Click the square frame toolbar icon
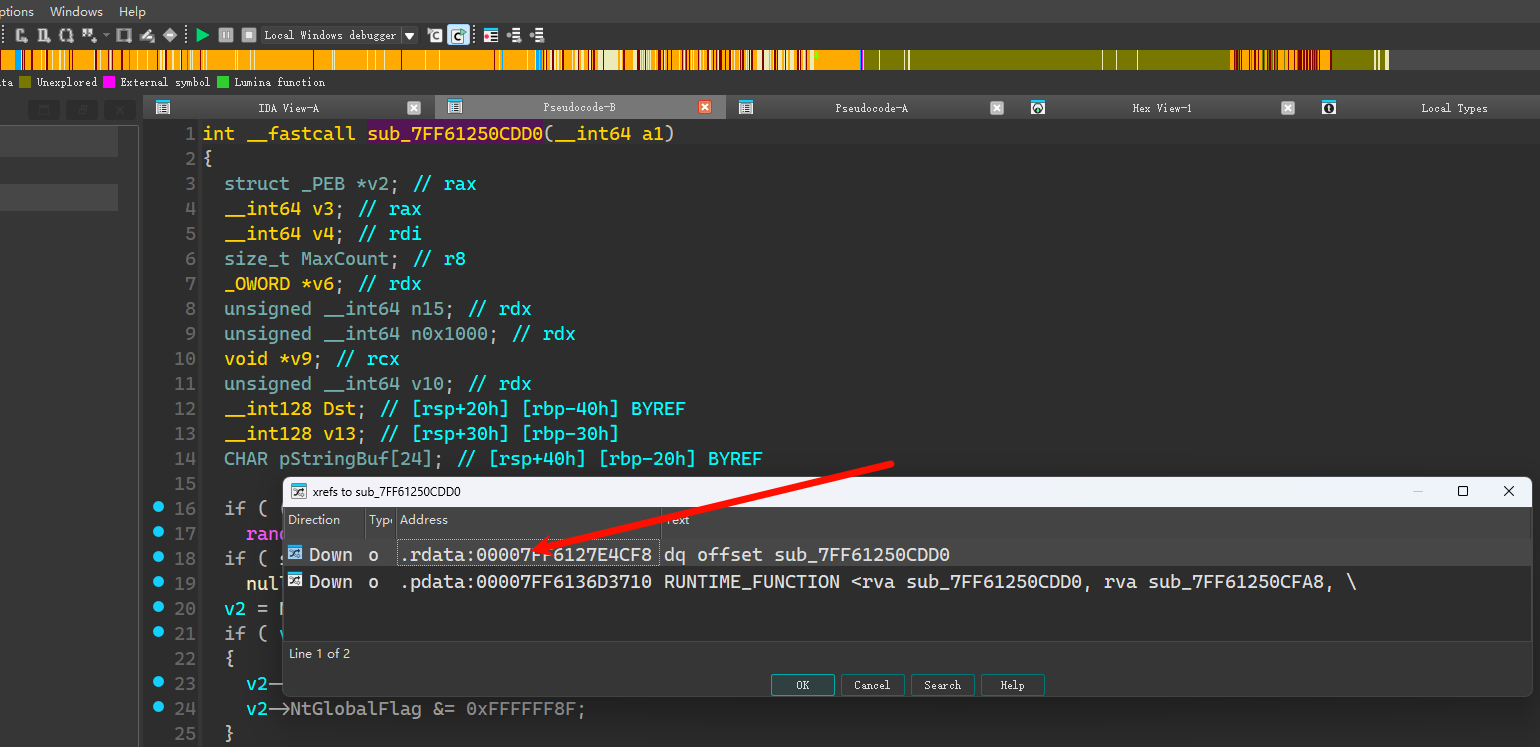This screenshot has height=747, width=1540. [x=123, y=35]
